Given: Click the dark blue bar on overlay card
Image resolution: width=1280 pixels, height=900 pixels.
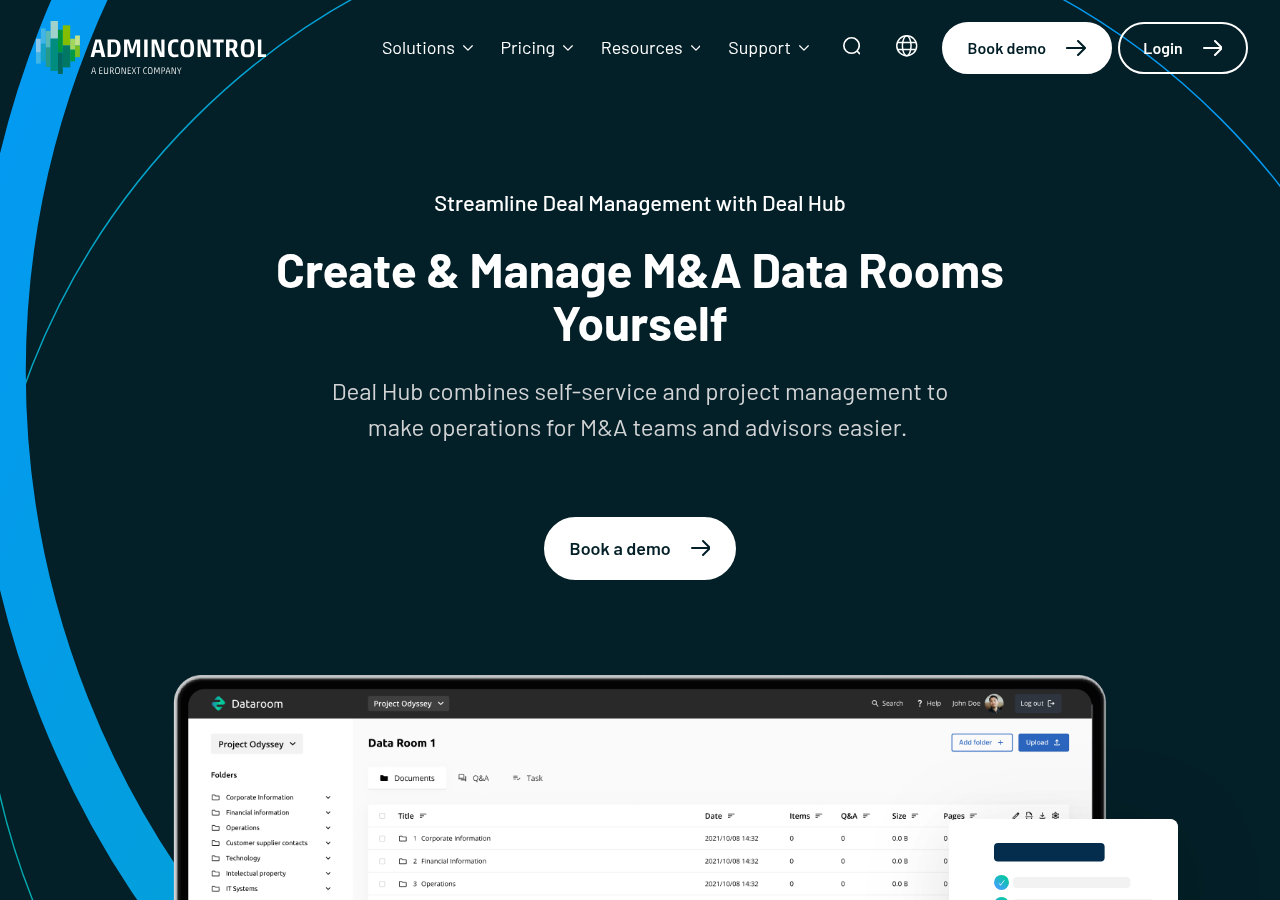Looking at the screenshot, I should click(1049, 852).
